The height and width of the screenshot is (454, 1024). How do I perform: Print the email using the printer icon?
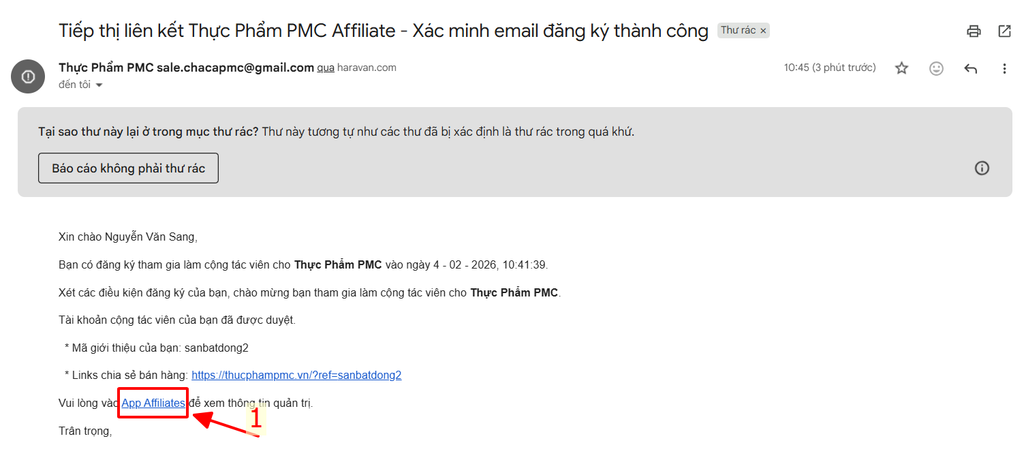coord(974,31)
